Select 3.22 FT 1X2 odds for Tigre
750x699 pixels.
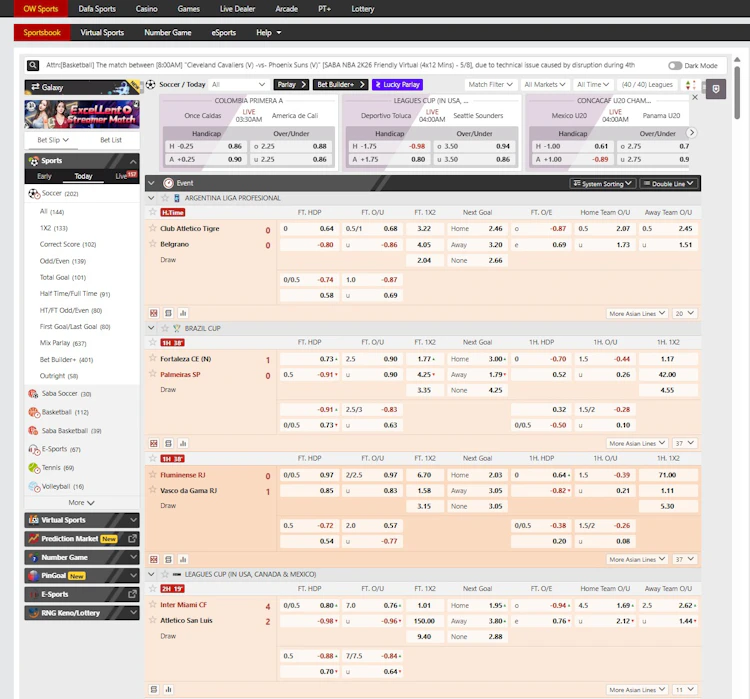pyautogui.click(x=423, y=229)
